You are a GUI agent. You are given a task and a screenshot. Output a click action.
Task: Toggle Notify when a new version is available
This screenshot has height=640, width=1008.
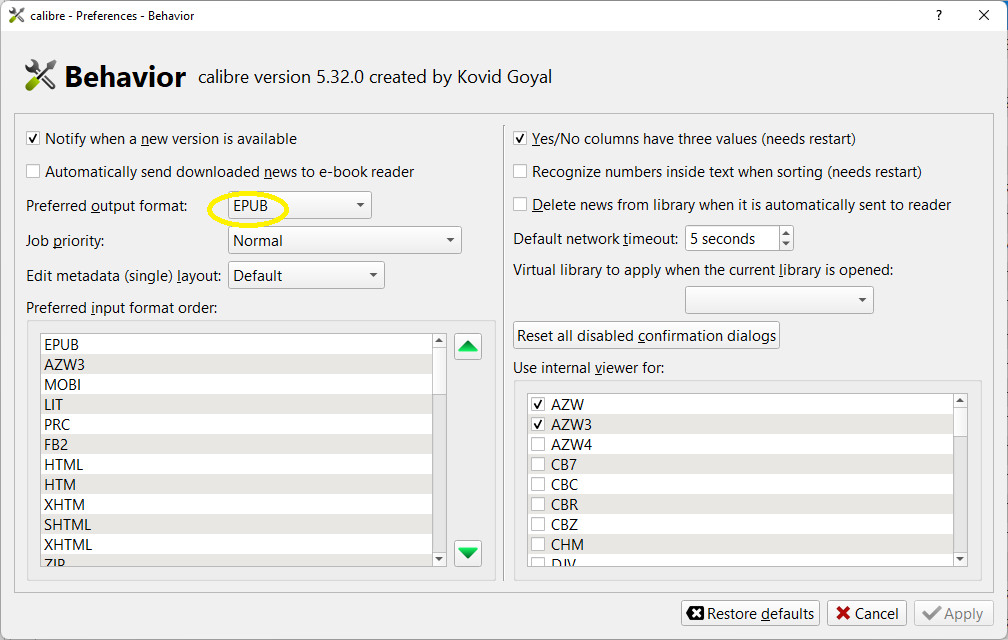[x=34, y=139]
